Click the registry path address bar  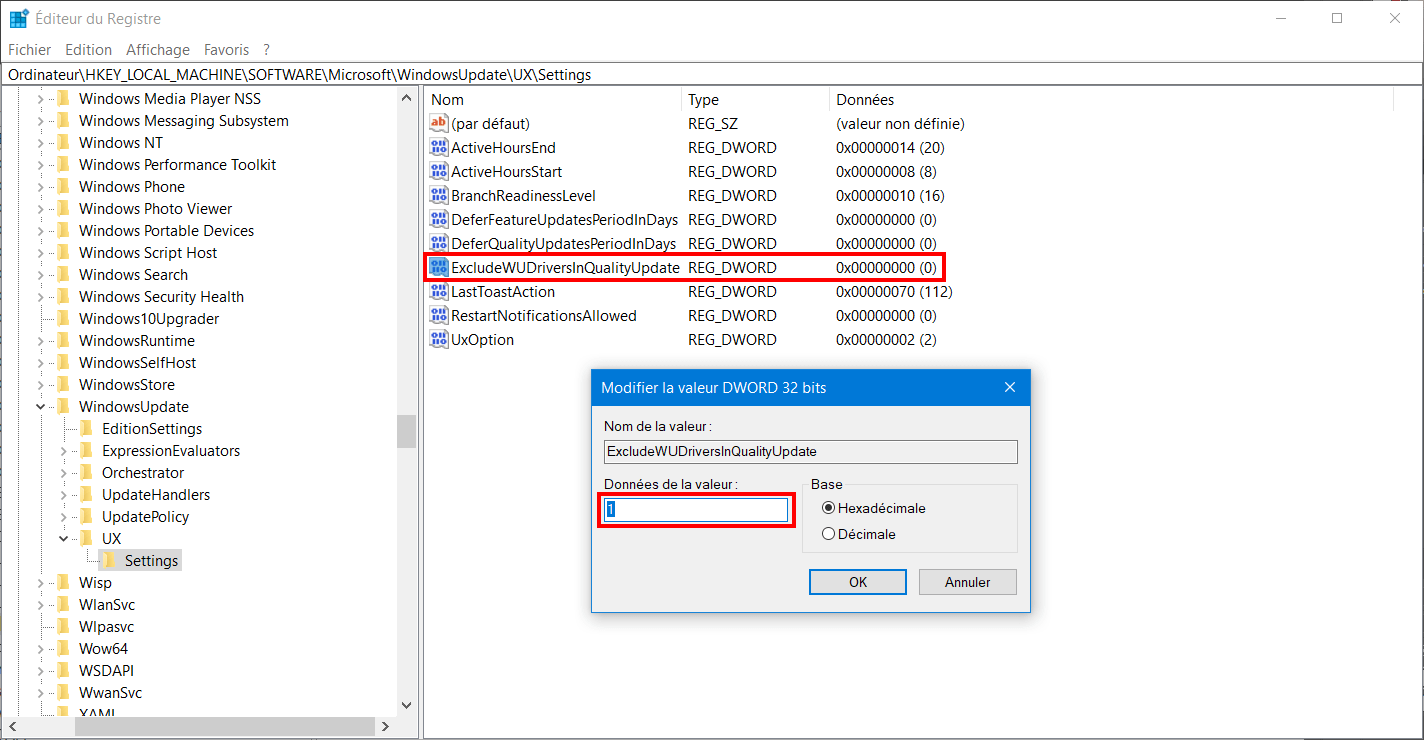[712, 74]
